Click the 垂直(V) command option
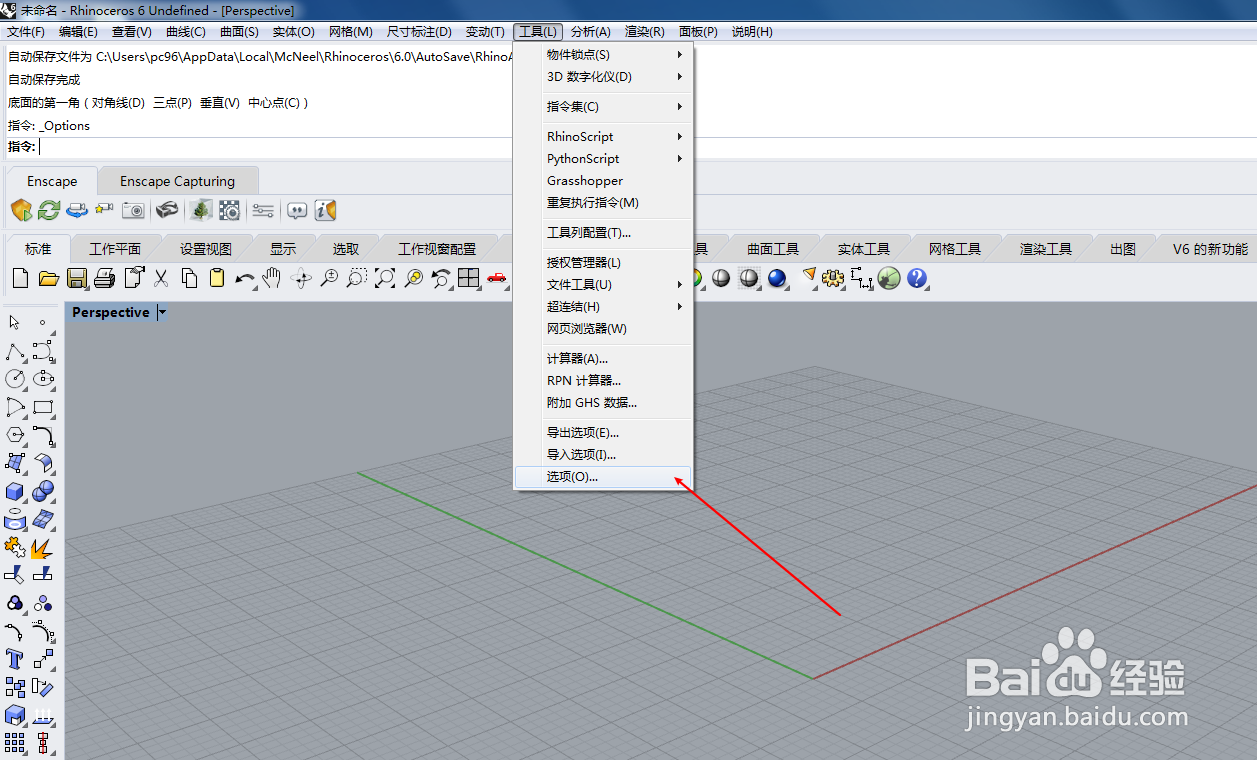 pyautogui.click(x=220, y=103)
